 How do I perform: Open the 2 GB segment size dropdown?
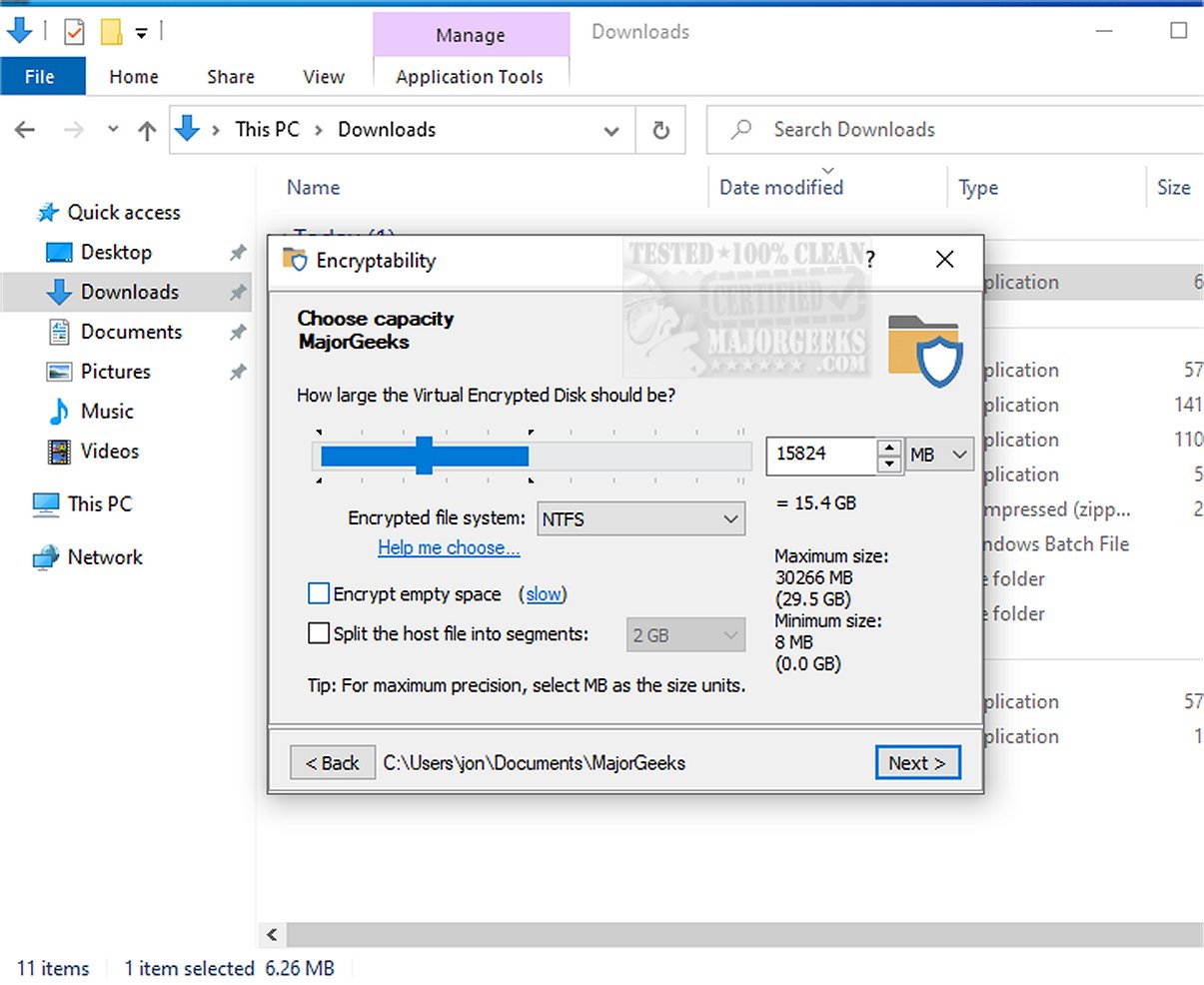click(686, 635)
